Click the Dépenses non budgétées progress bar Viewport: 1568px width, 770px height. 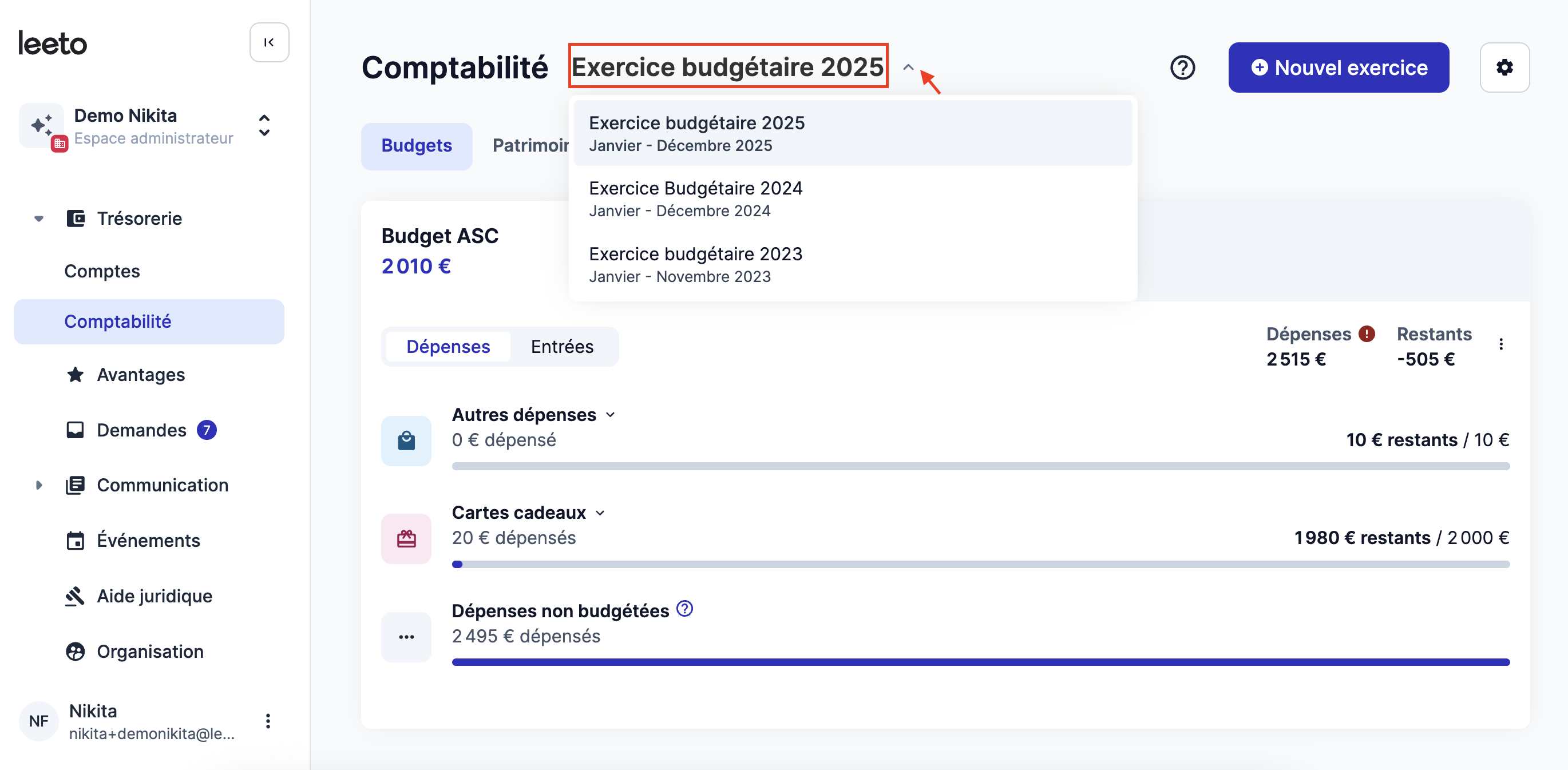pyautogui.click(x=981, y=662)
